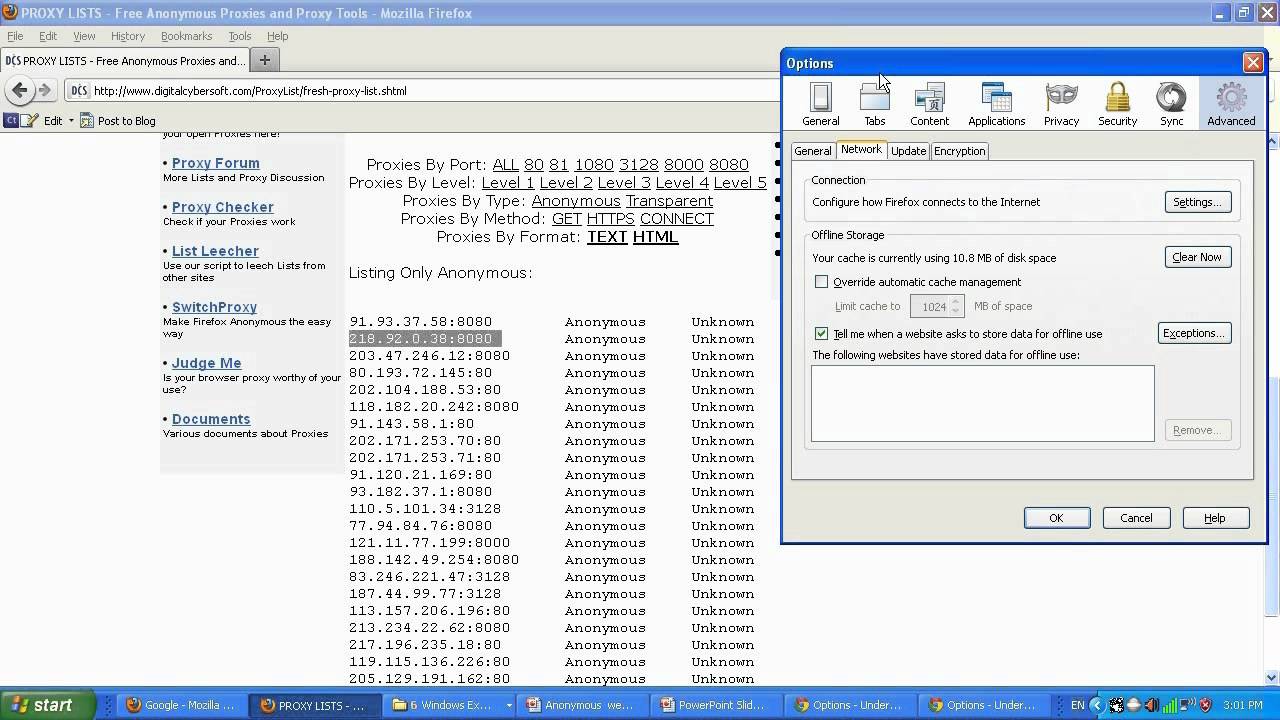Open connection Settings... button
The image size is (1280, 720).
pos(1197,202)
